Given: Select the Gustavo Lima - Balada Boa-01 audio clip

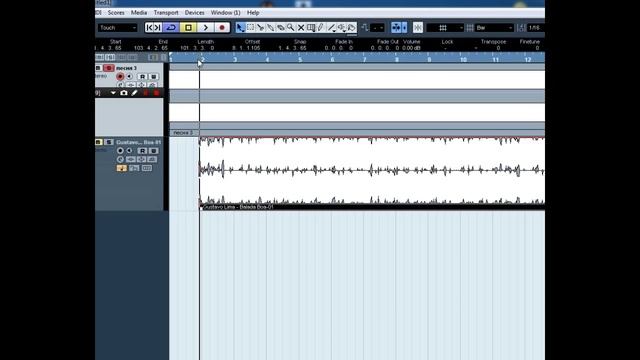Looking at the screenshot, I should point(372,173).
